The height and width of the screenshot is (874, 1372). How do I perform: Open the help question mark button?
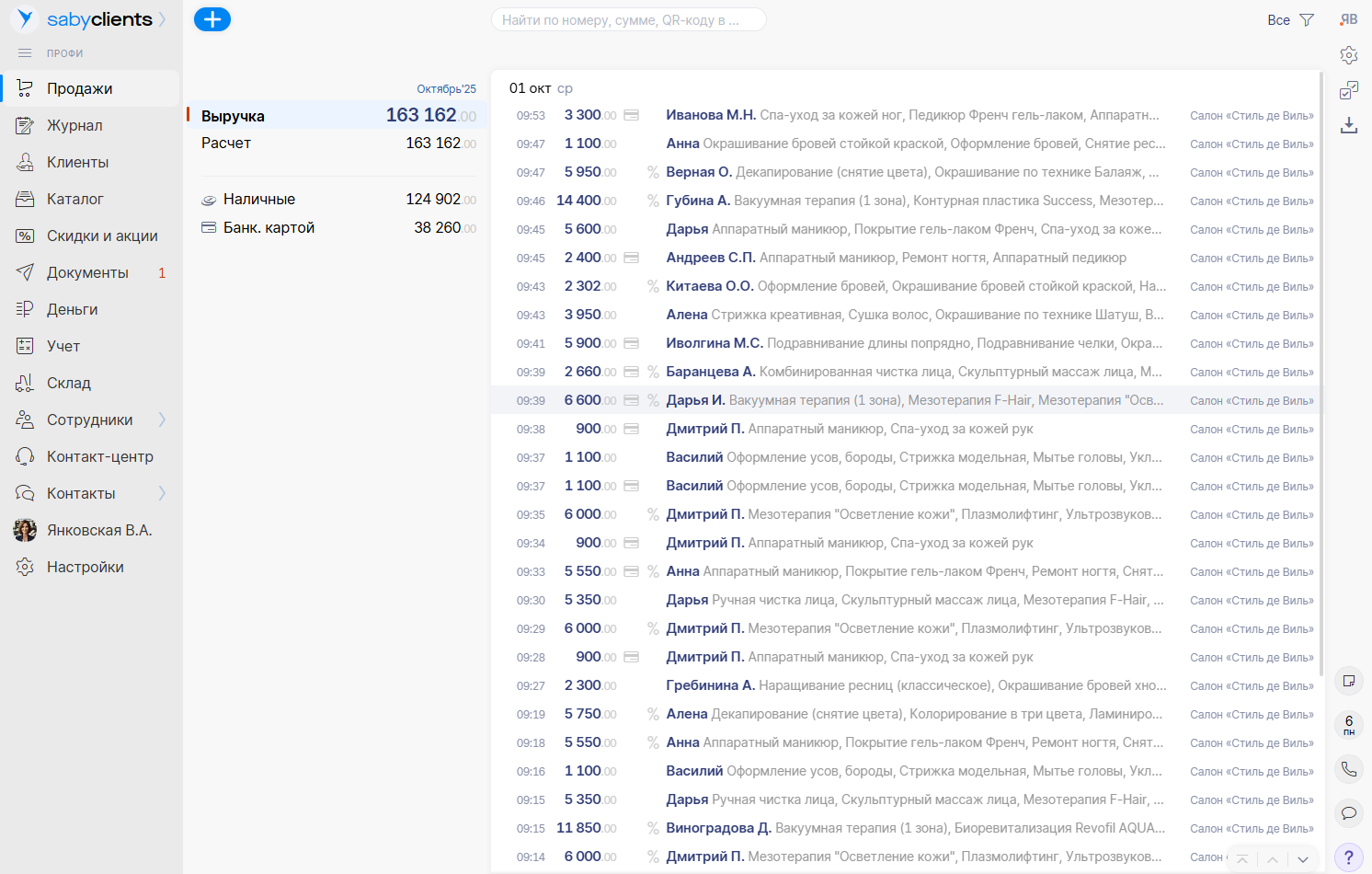click(1349, 857)
